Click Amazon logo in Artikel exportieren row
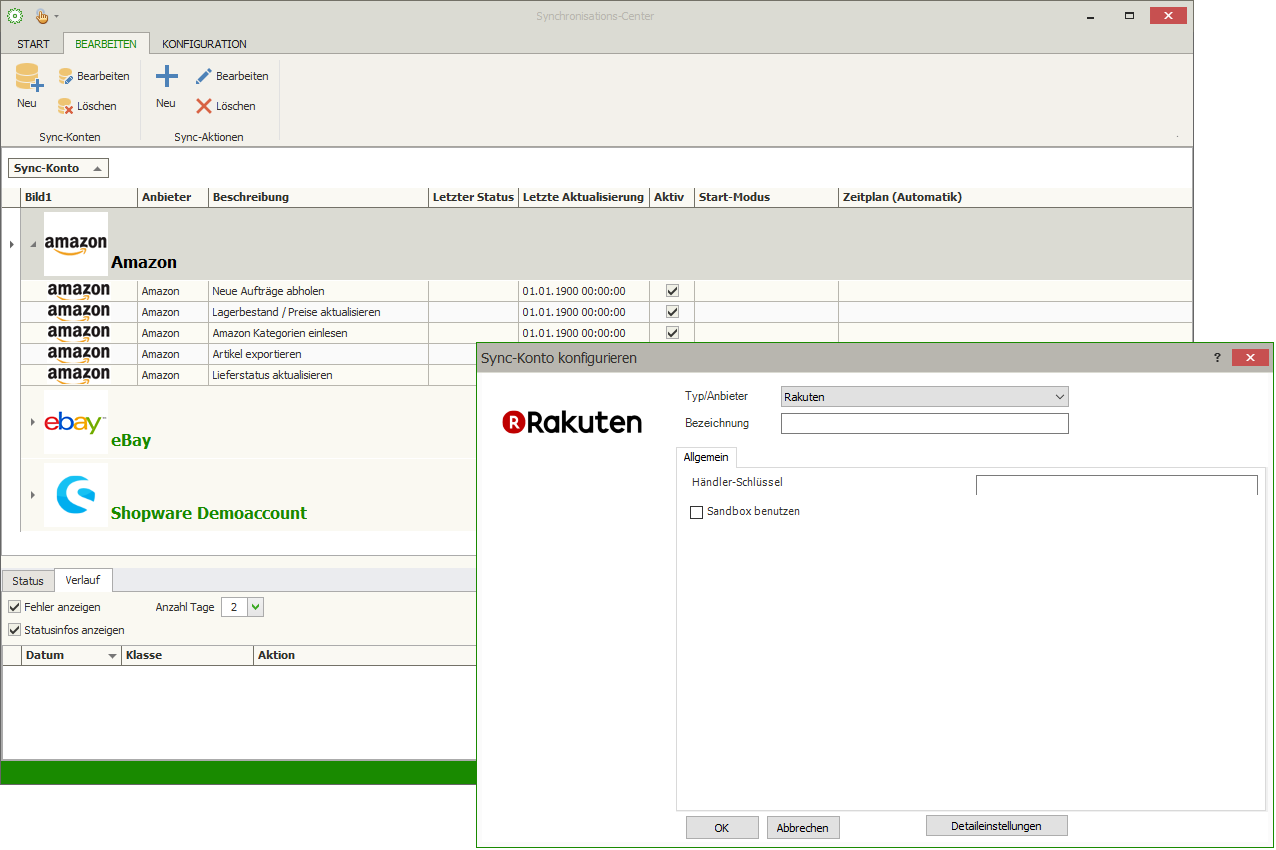 79,354
